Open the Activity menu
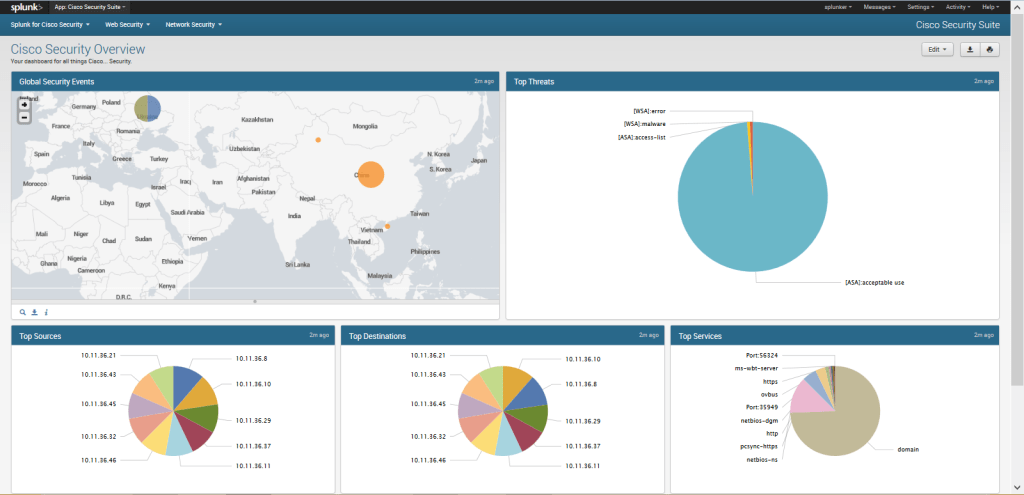This screenshot has width=1024, height=495. click(x=958, y=7)
